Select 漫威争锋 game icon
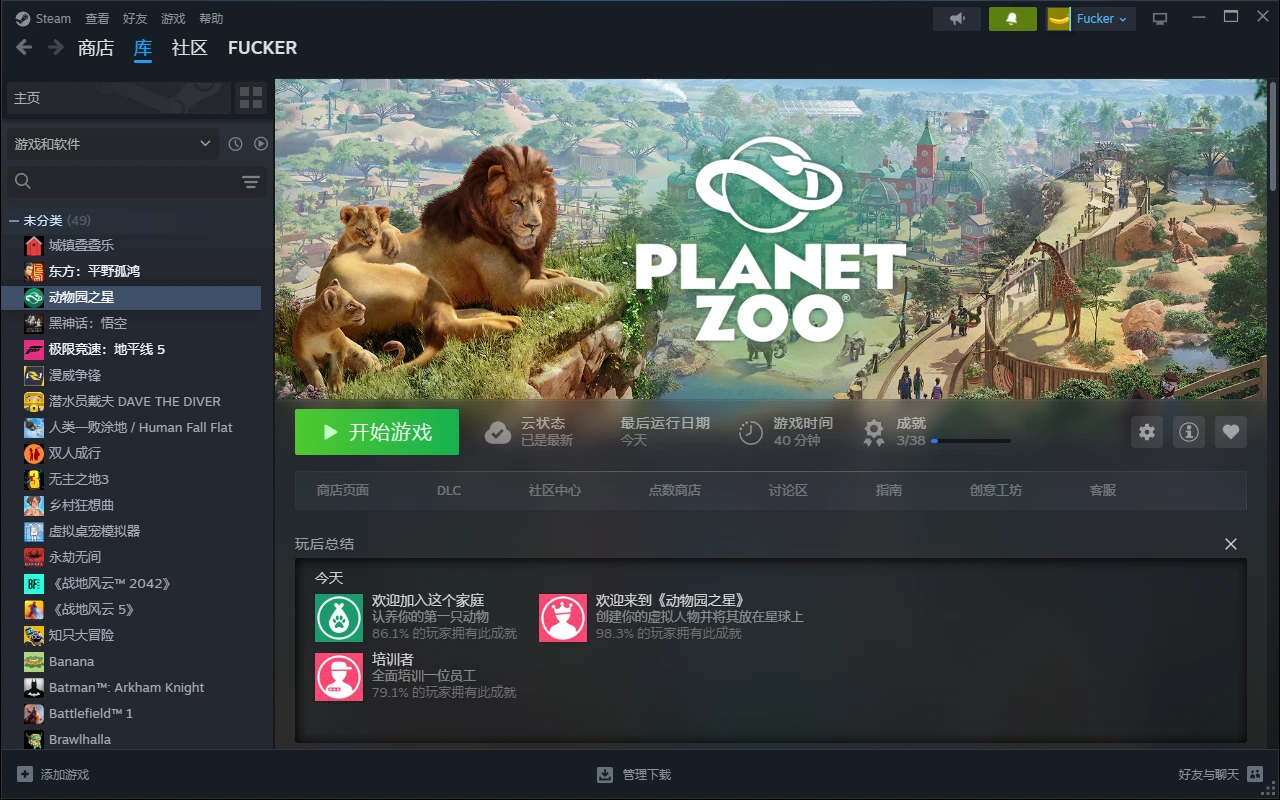This screenshot has width=1280, height=800. coord(34,375)
